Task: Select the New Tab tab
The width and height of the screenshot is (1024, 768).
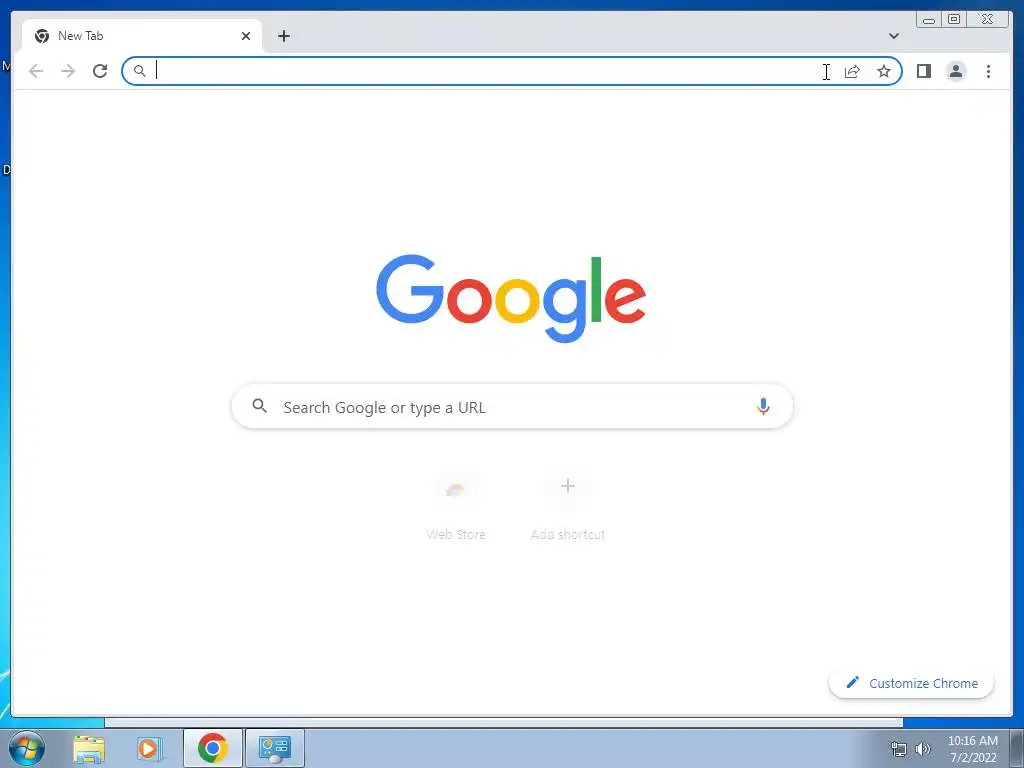Action: click(142, 36)
